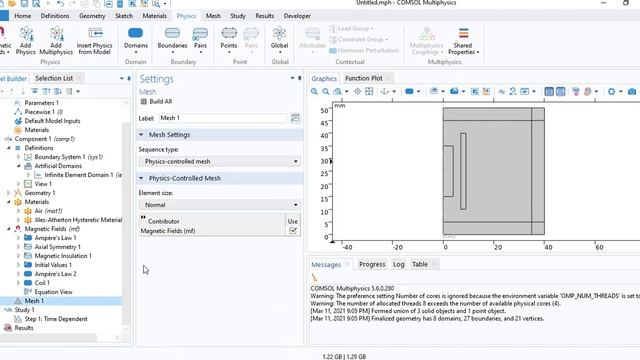Click the Zoom Box icon in Graphics
The height and width of the screenshot is (360, 640).
click(x=337, y=91)
